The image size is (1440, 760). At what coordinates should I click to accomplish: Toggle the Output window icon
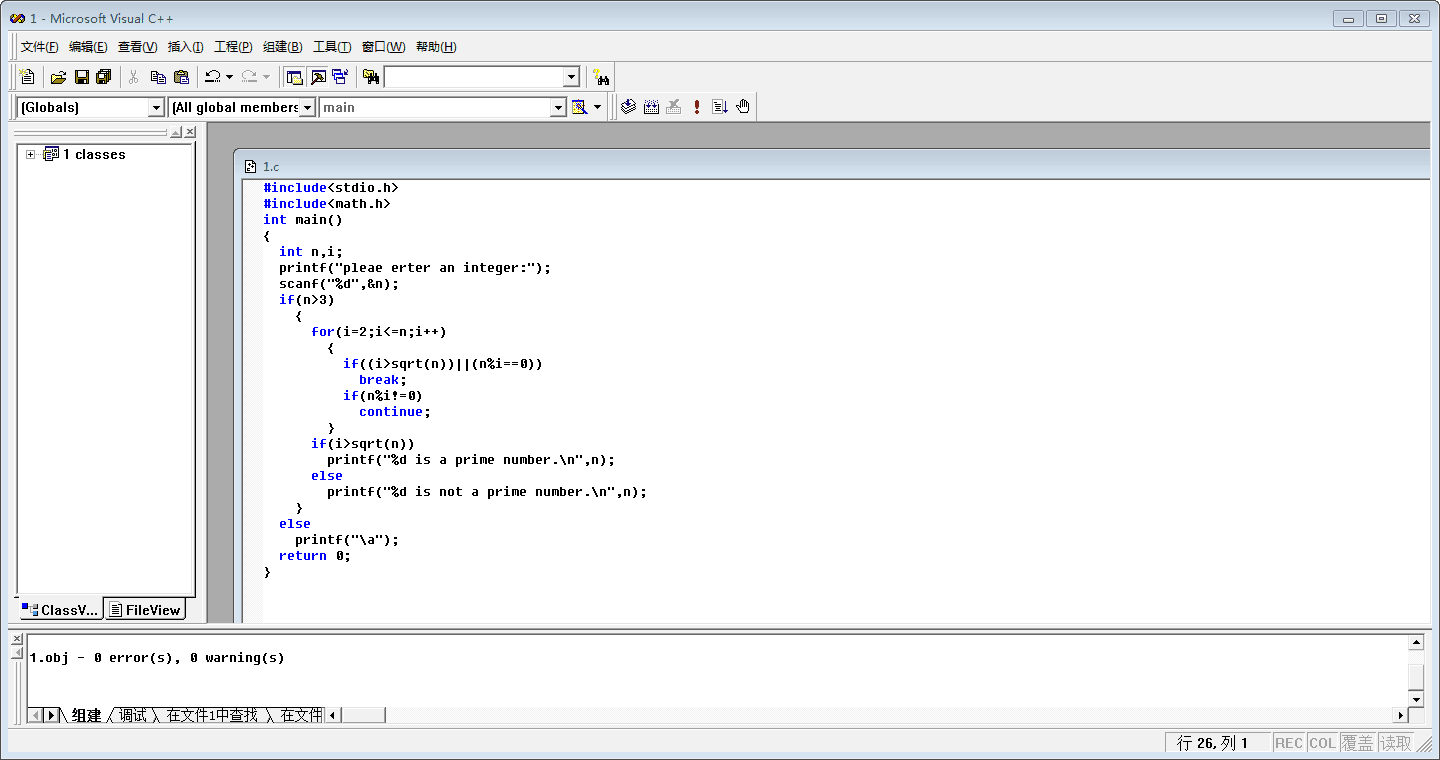click(x=318, y=77)
